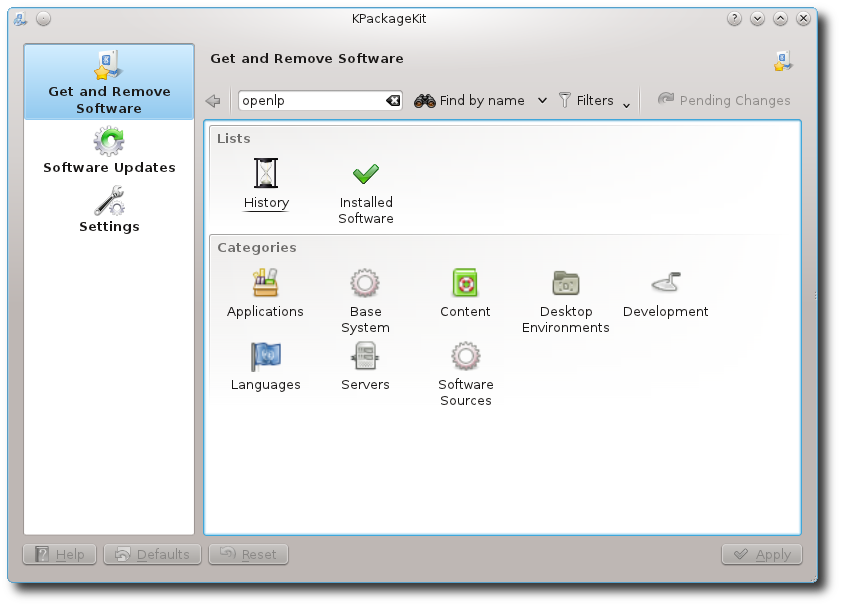Click the Defaults button
This screenshot has width=841, height=606.
[x=152, y=555]
